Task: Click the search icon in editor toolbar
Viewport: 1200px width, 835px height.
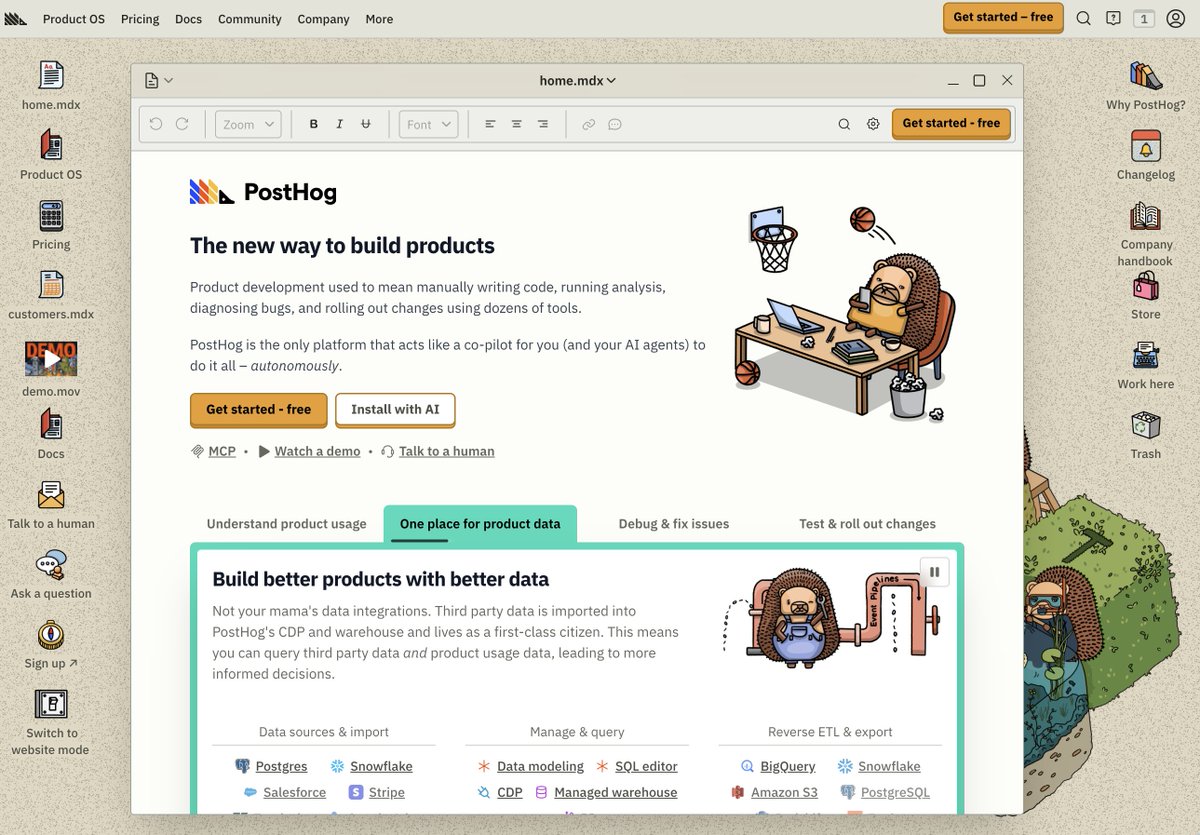Action: click(844, 124)
